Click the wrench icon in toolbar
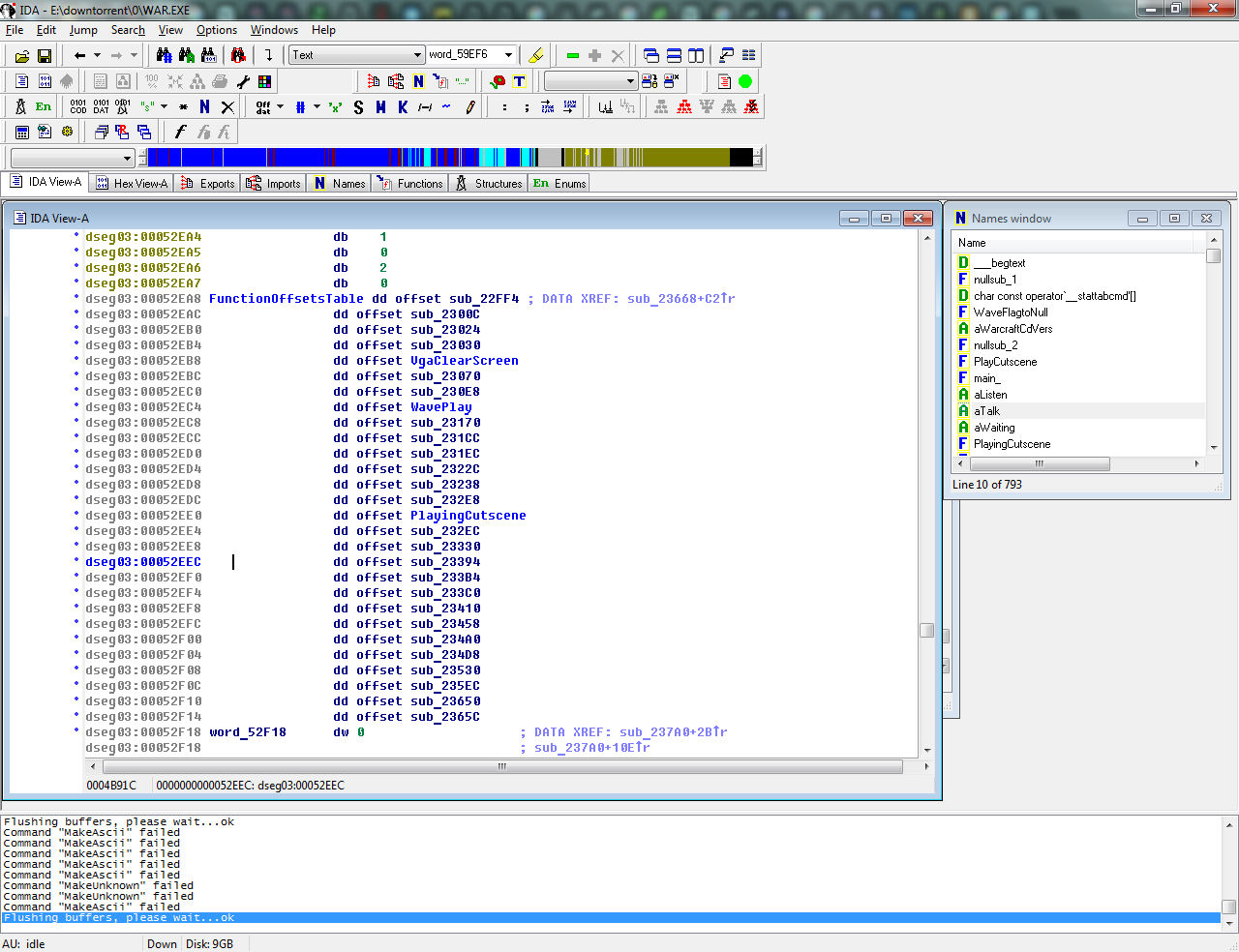 click(243, 82)
